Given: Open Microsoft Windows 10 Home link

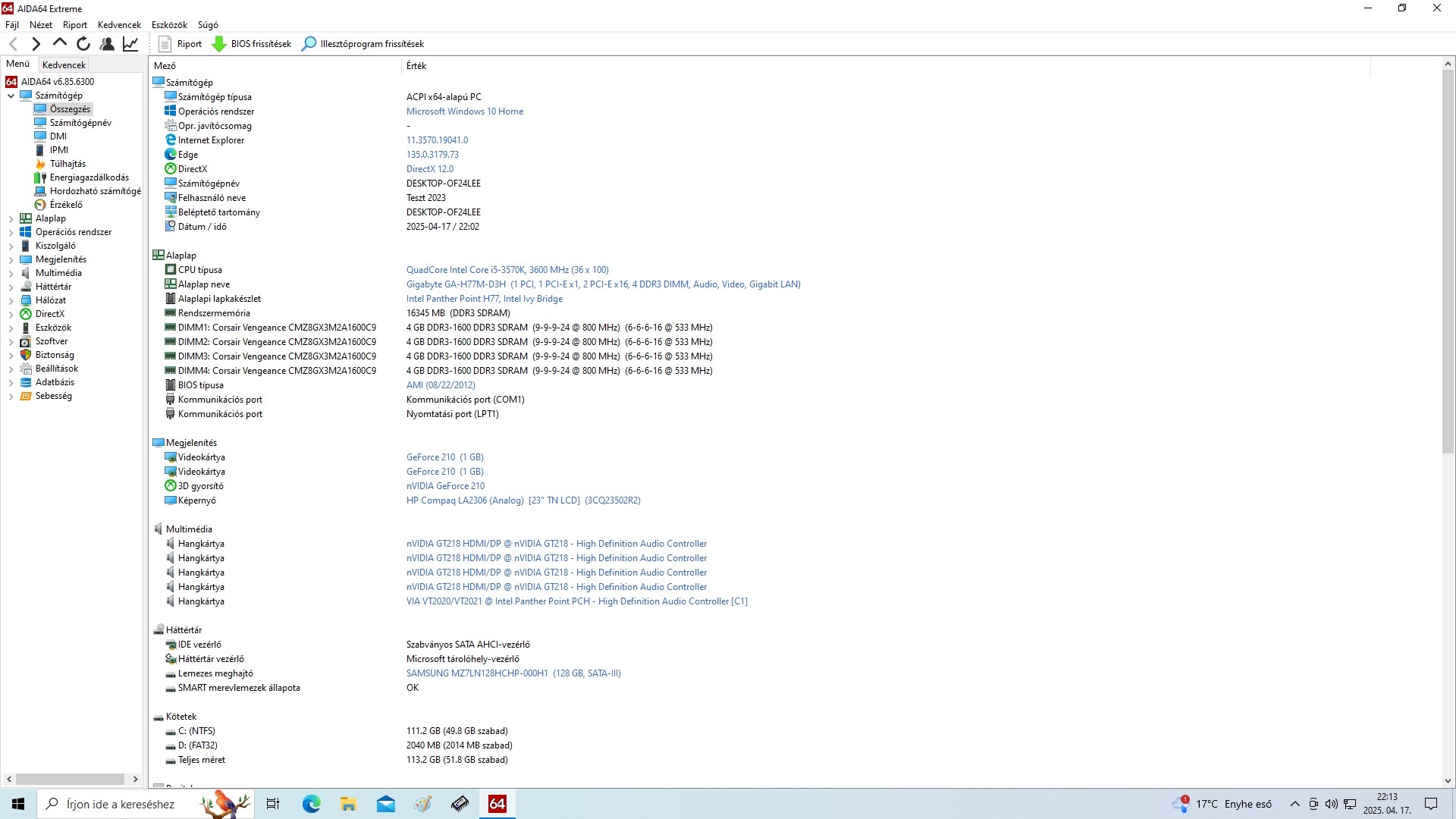Looking at the screenshot, I should pos(465,111).
